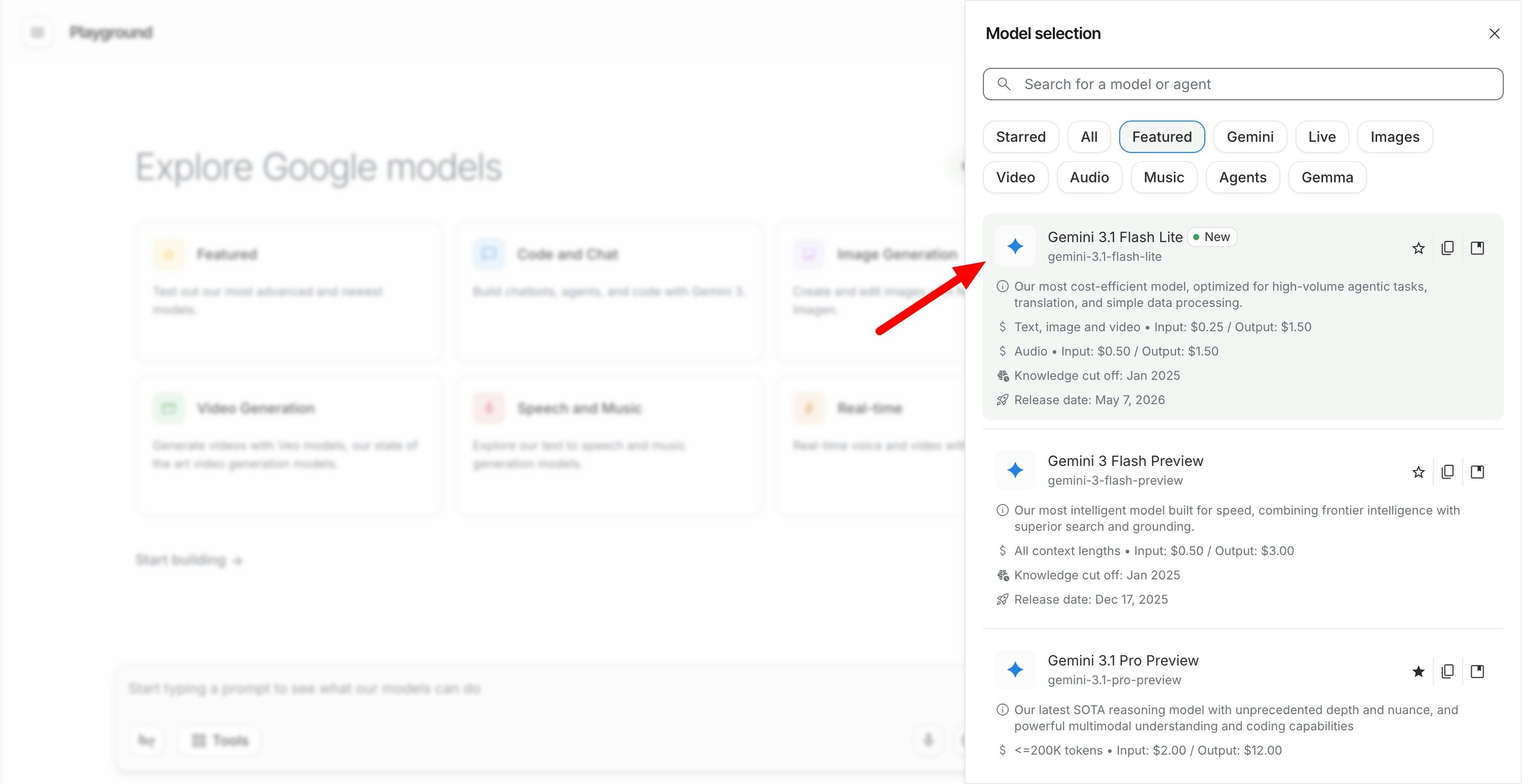The height and width of the screenshot is (784, 1522).
Task: Click 'All context lengths' pricing line
Action: point(1154,551)
